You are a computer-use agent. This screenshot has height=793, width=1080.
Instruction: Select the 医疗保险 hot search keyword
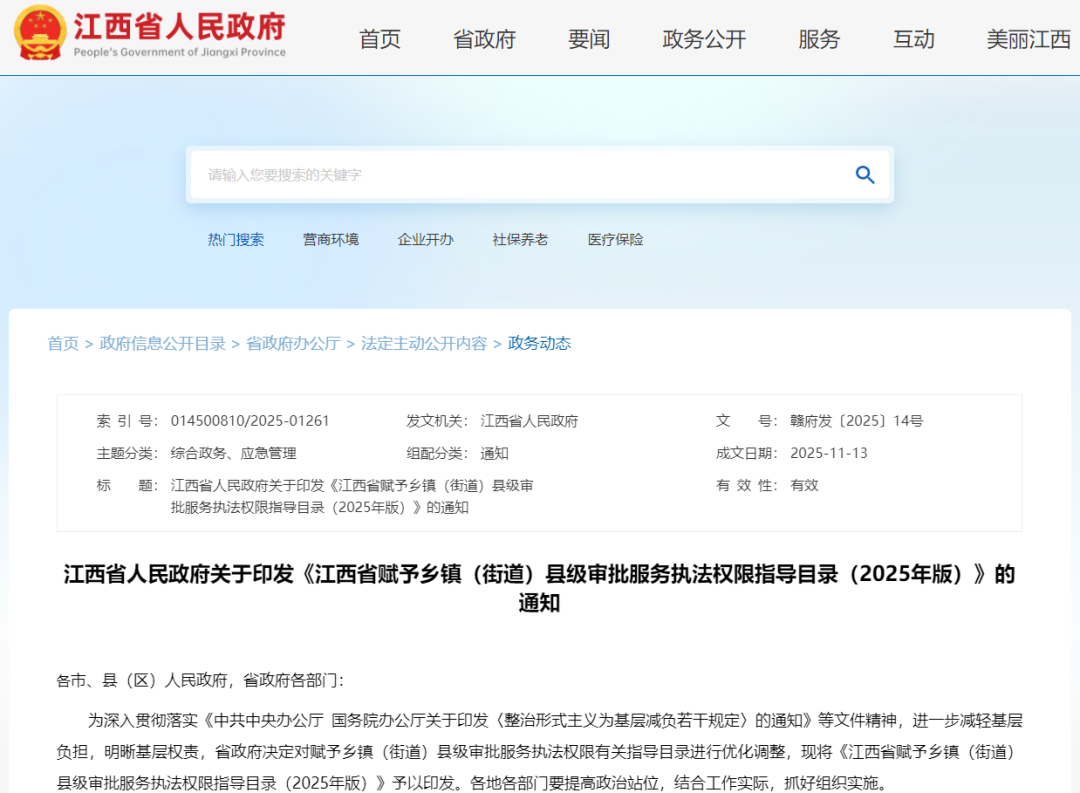(x=616, y=240)
